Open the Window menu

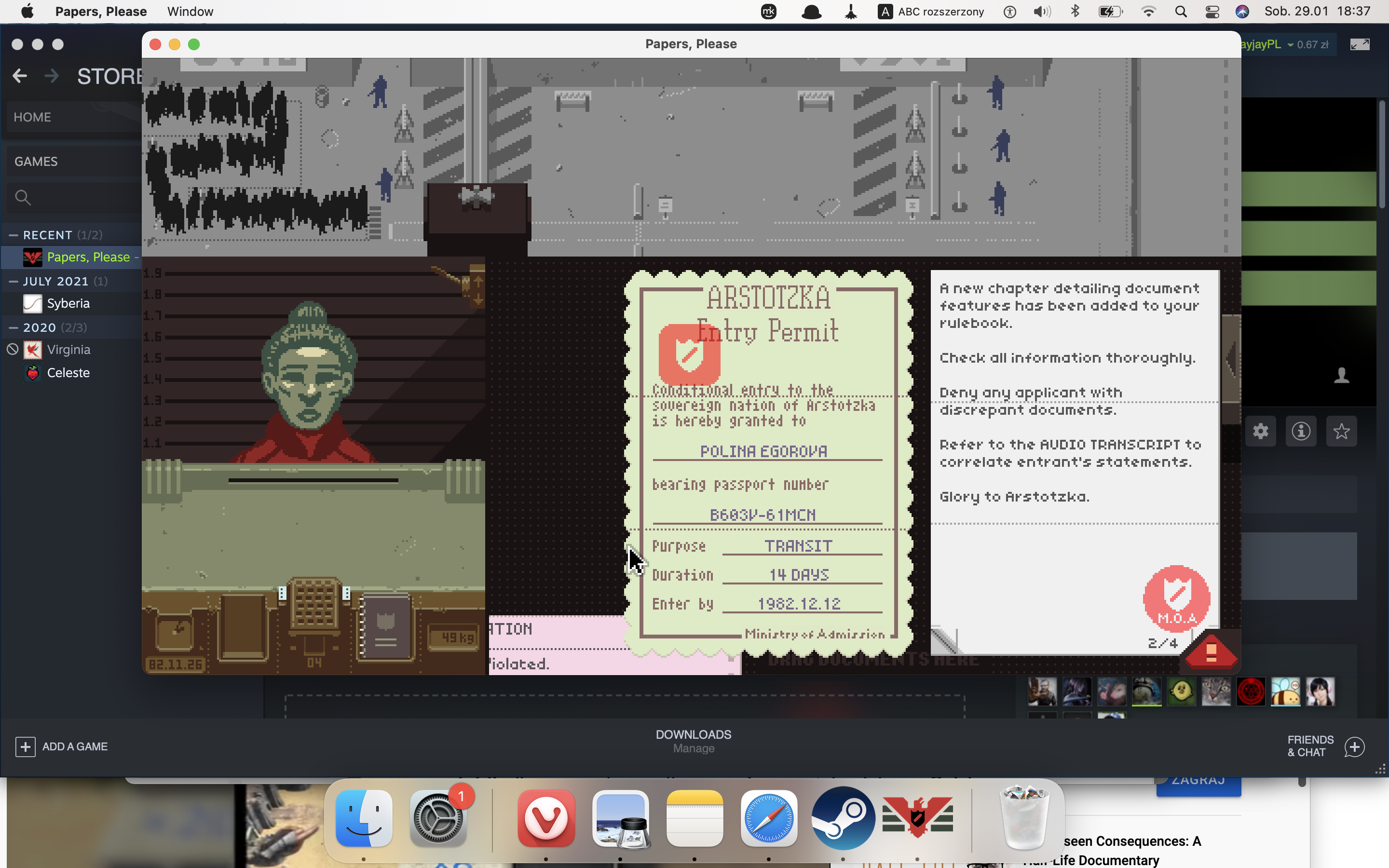click(x=190, y=12)
